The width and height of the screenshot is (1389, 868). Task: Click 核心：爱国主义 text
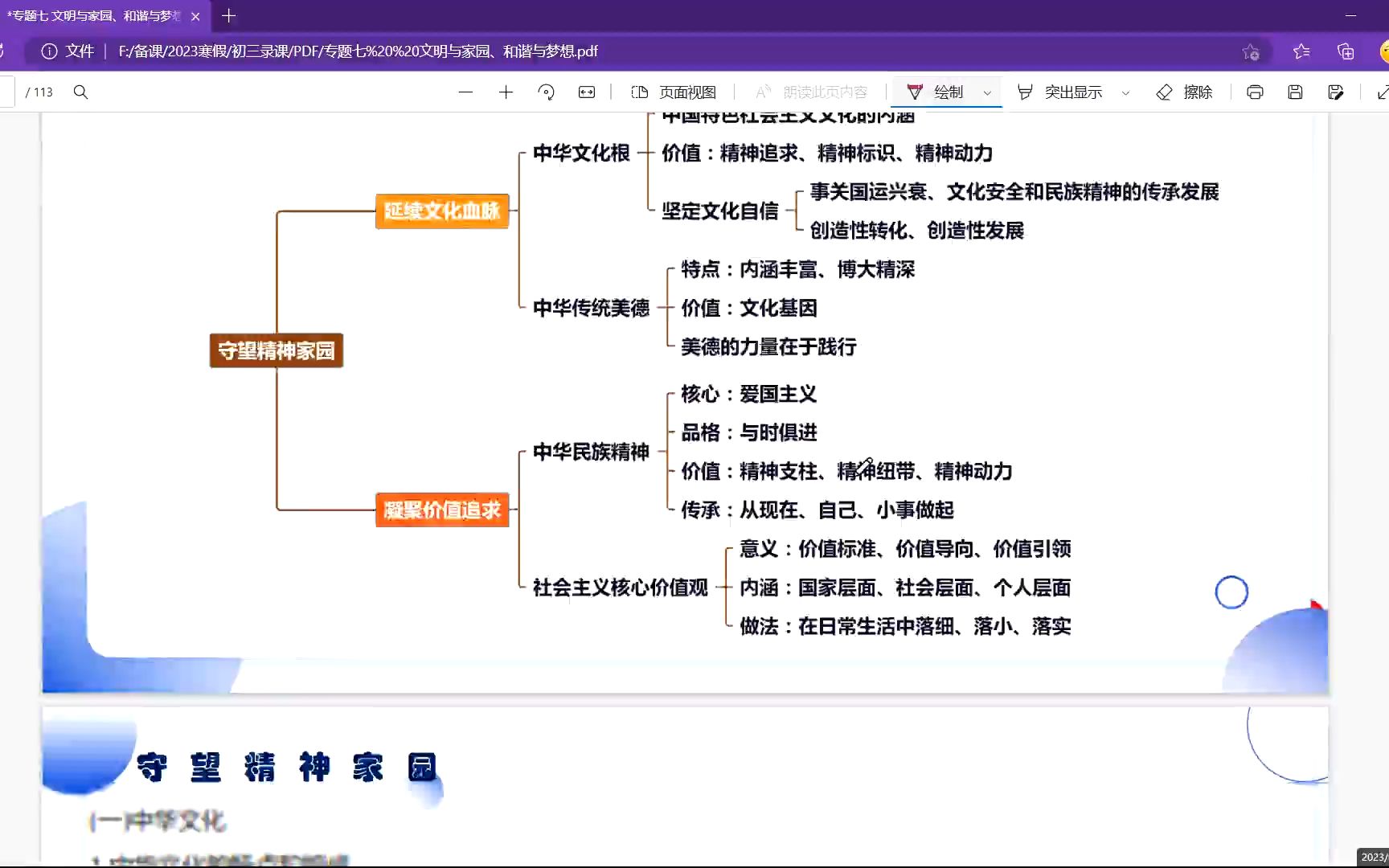tap(749, 394)
